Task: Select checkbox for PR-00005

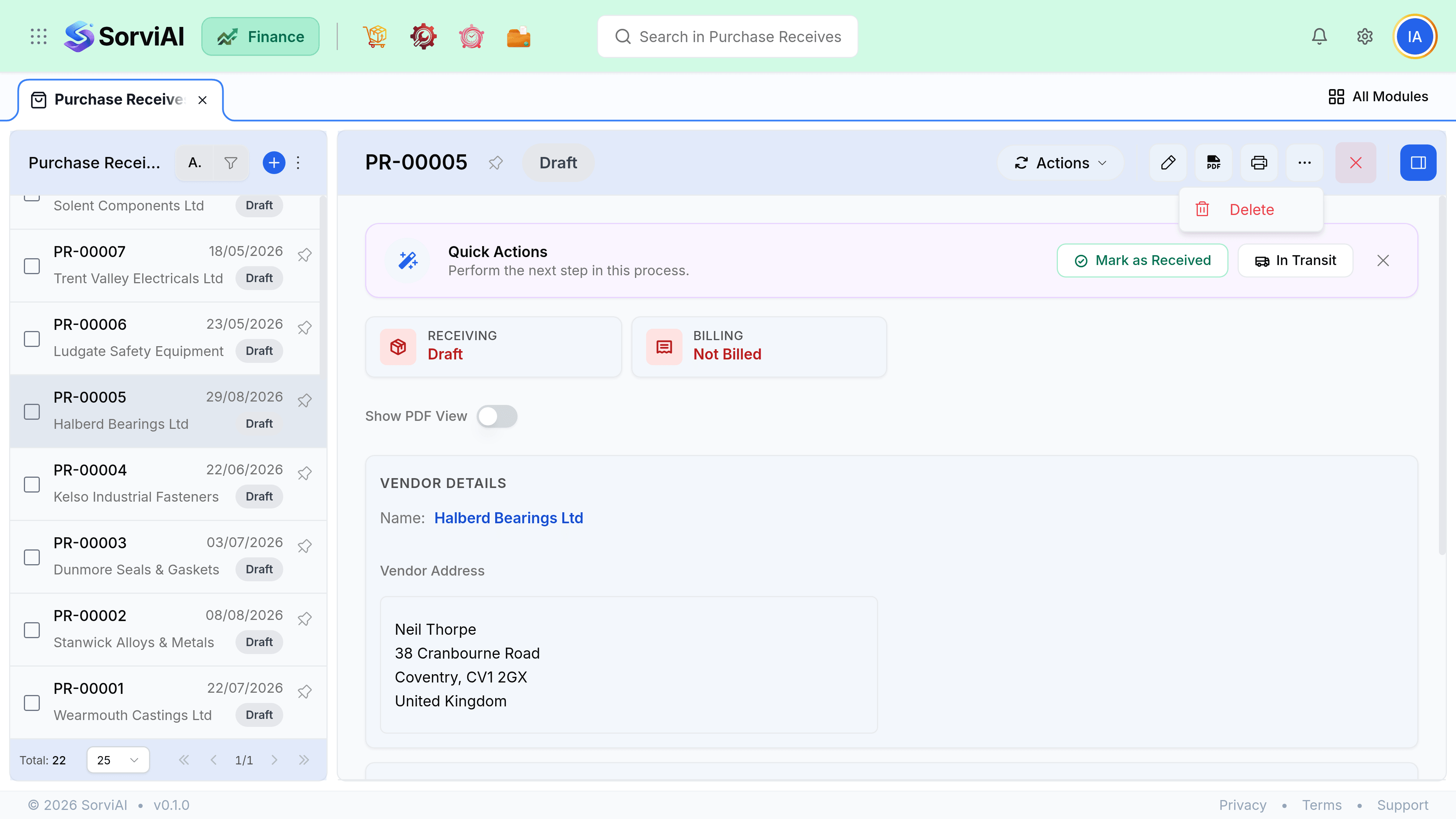Action: tap(31, 411)
